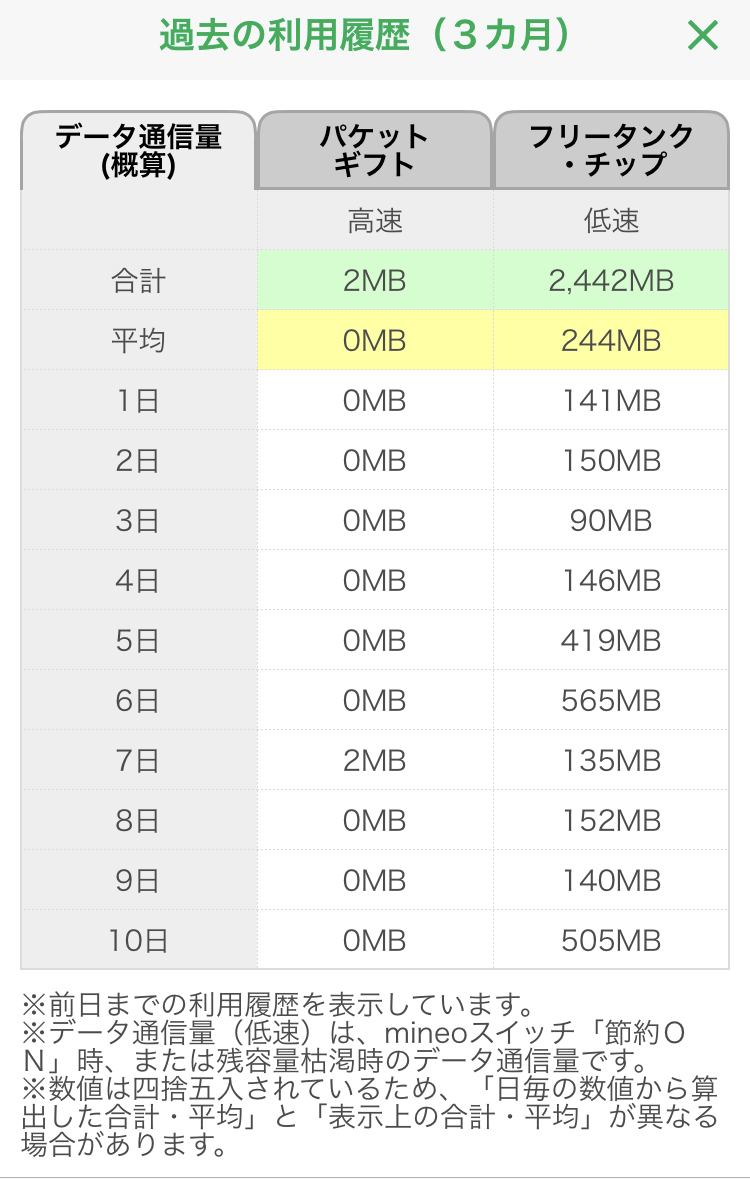Select the 2,442MB low-speed total cell
Image resolution: width=750 pixels, height=1179 pixels.
tap(611, 281)
